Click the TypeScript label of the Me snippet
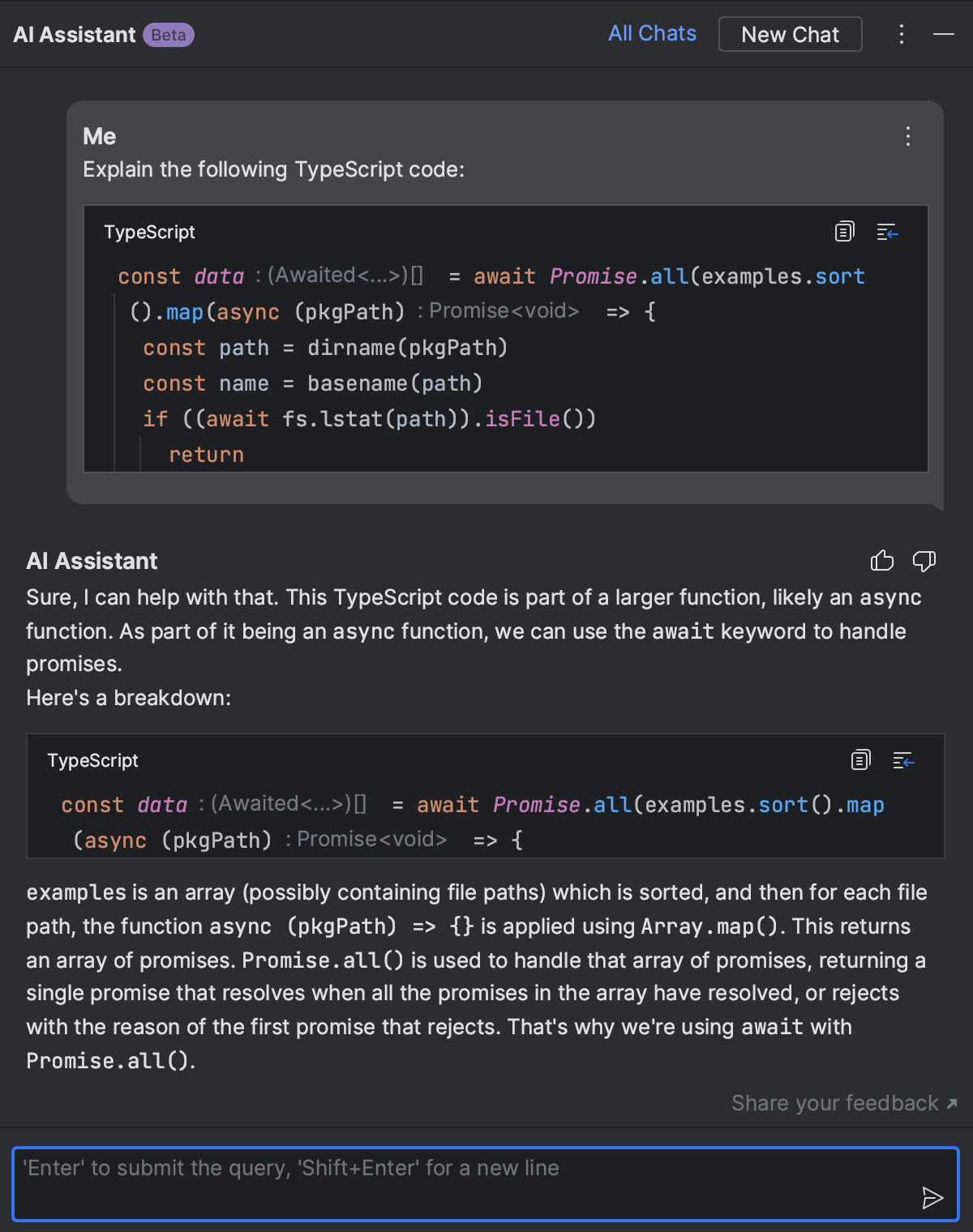The image size is (973, 1232). coord(149,233)
